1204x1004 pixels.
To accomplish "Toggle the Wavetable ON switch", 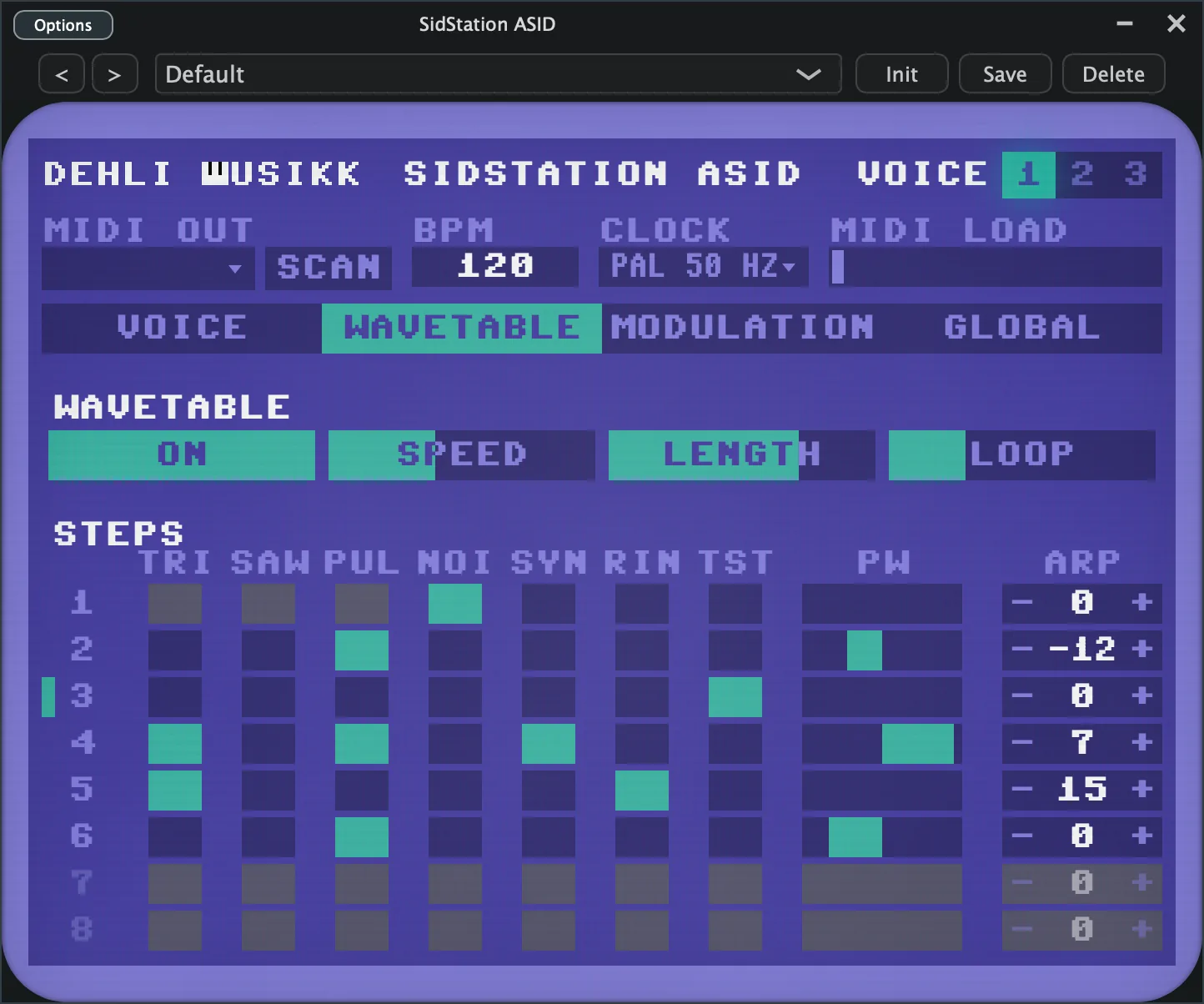I will [182, 454].
